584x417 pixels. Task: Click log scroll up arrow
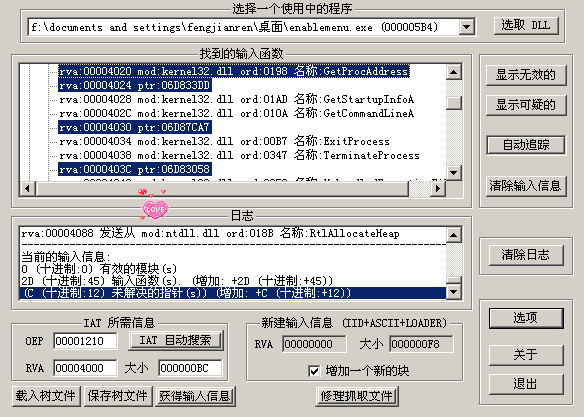(454, 235)
